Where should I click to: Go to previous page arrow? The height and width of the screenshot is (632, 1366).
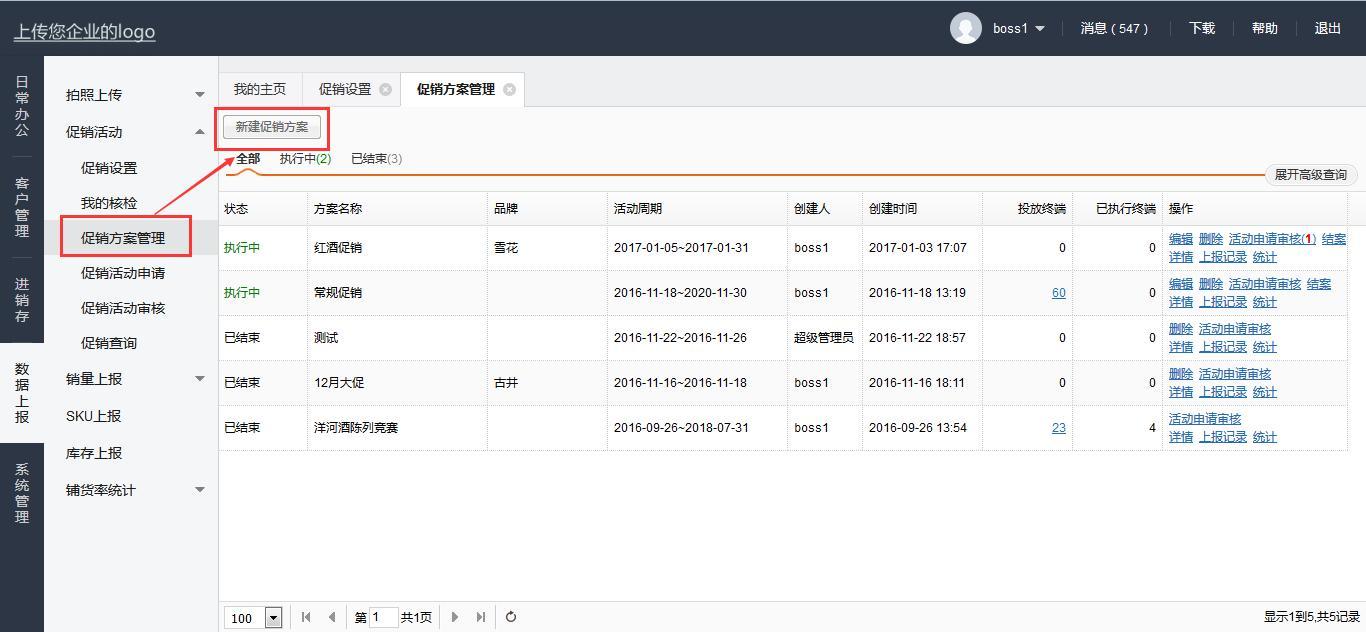(x=332, y=617)
